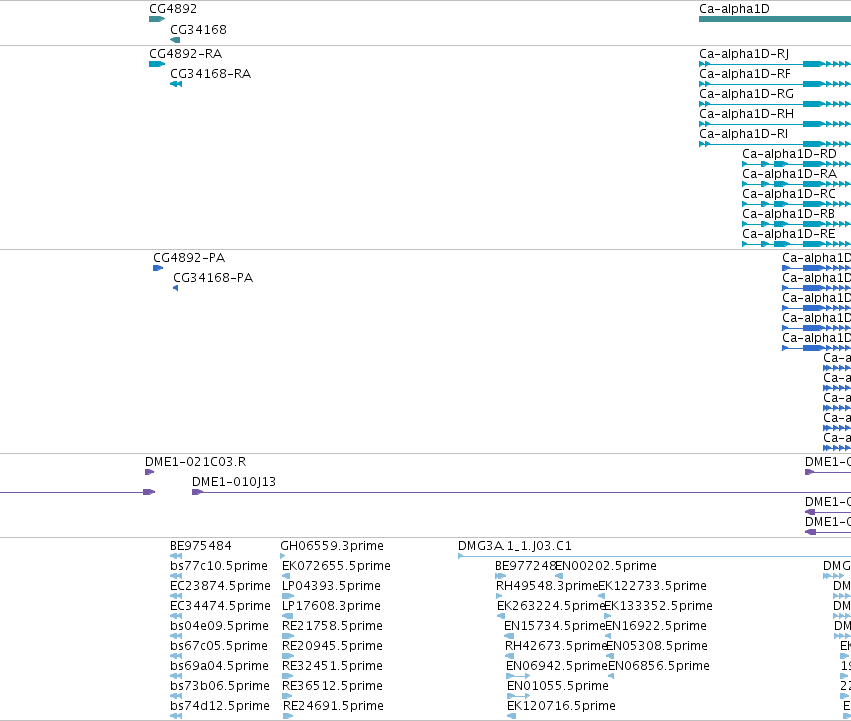Screen dimensions: 851x721
Task: Click transcript label Ca-alpha1D-RB
Action: pyautogui.click(x=788, y=214)
